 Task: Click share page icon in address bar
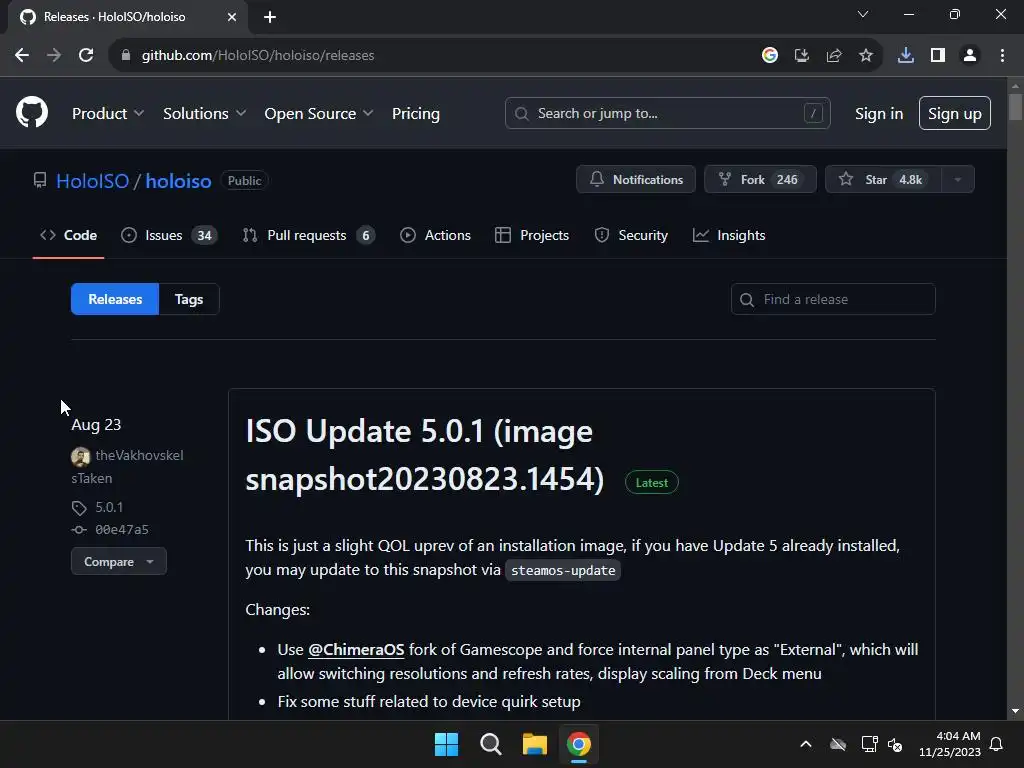834,56
